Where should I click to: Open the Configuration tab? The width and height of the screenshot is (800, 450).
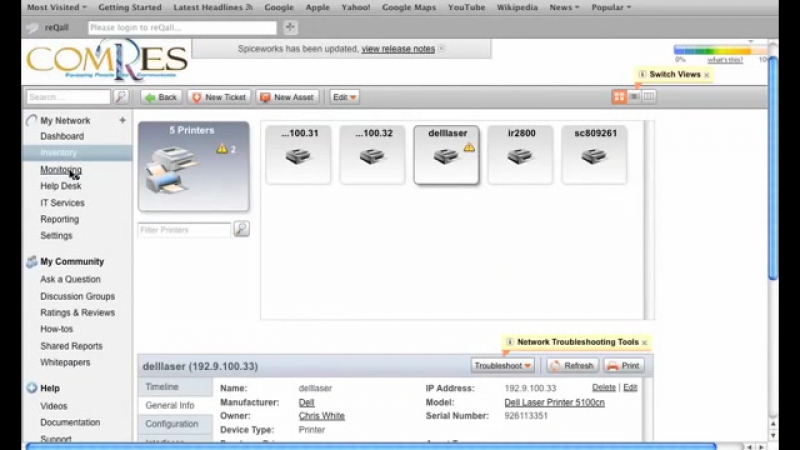click(x=175, y=423)
